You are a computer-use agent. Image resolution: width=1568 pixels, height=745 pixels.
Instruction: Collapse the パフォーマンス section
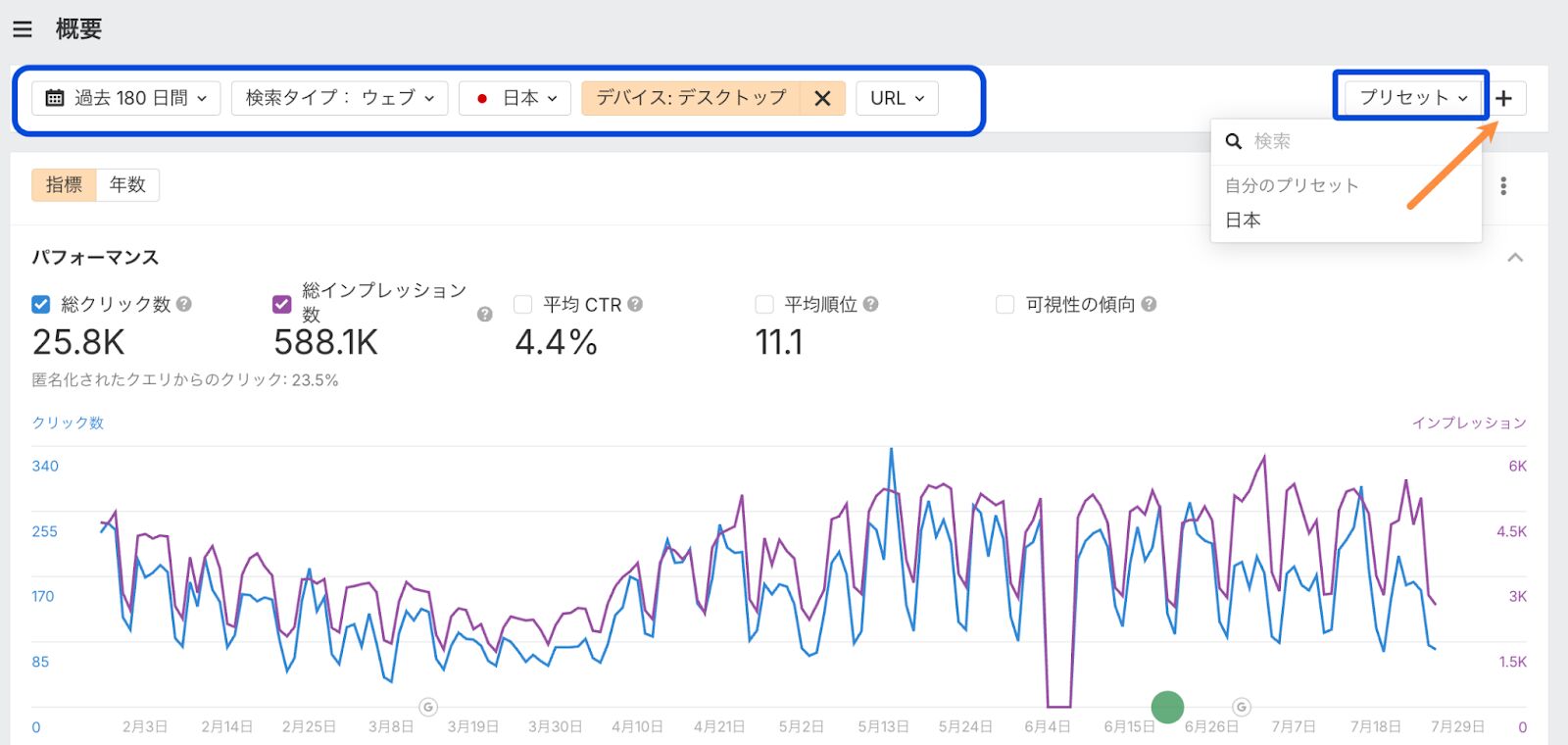[1515, 258]
